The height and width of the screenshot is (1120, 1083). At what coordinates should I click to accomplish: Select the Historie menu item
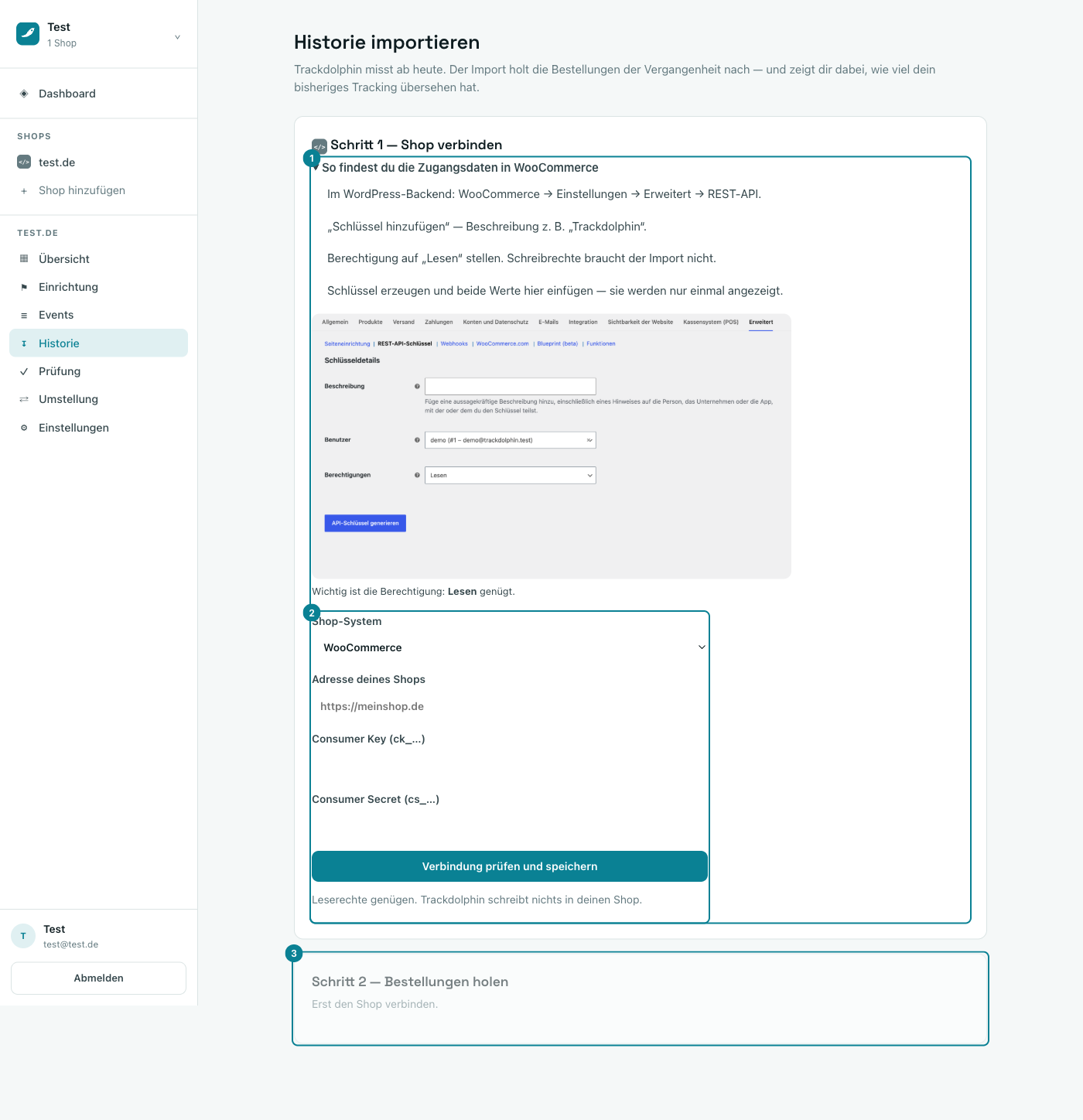point(98,343)
